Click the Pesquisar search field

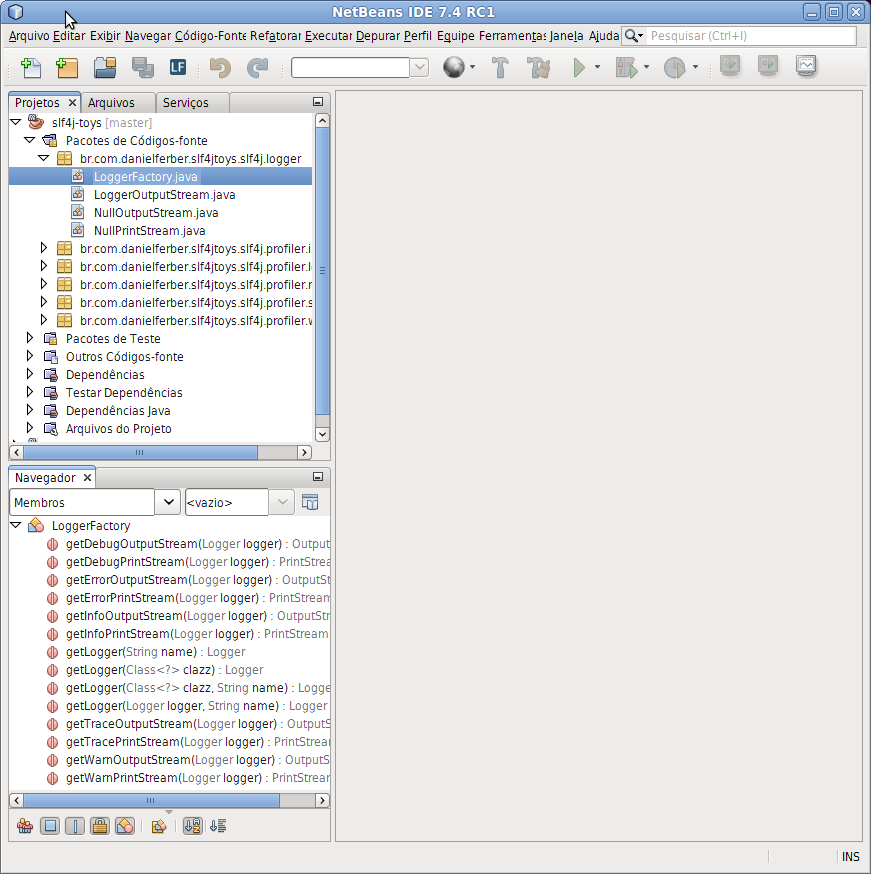pyautogui.click(x=751, y=36)
